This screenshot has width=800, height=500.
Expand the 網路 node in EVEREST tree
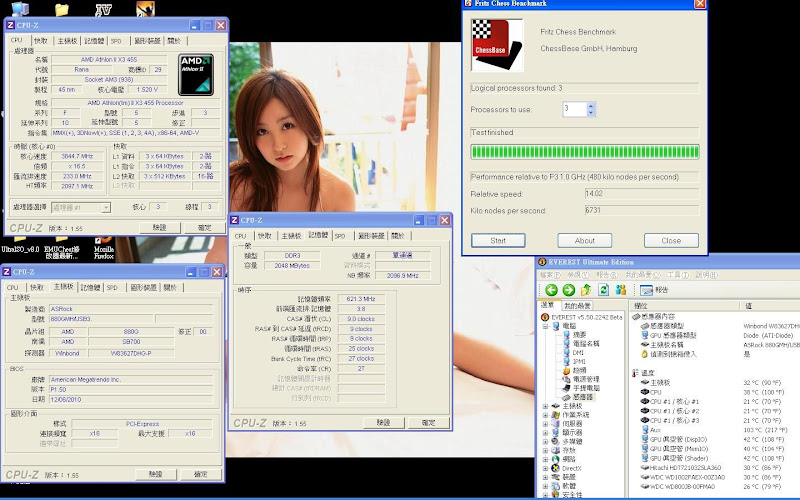click(545, 459)
